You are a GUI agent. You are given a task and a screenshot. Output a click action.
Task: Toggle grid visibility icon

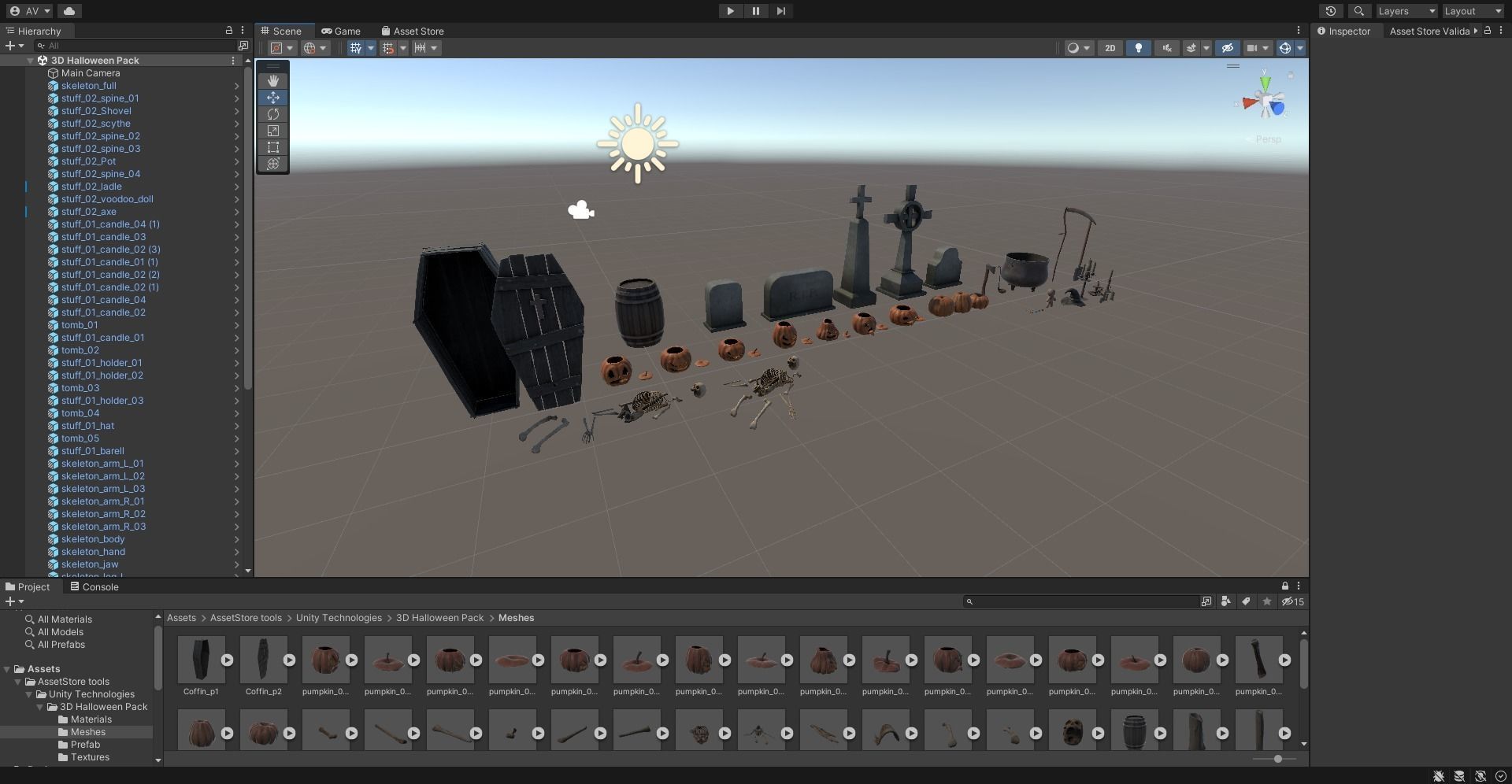point(356,48)
